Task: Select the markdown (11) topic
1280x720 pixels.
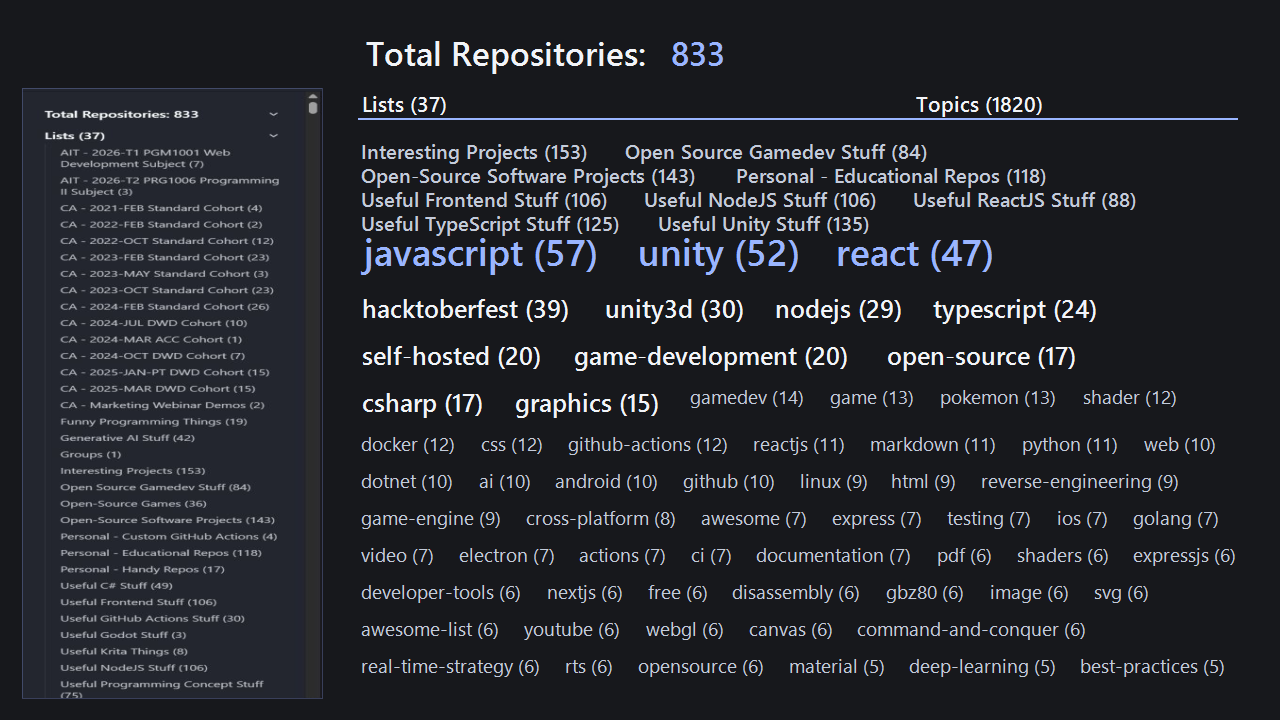Action: coord(933,445)
